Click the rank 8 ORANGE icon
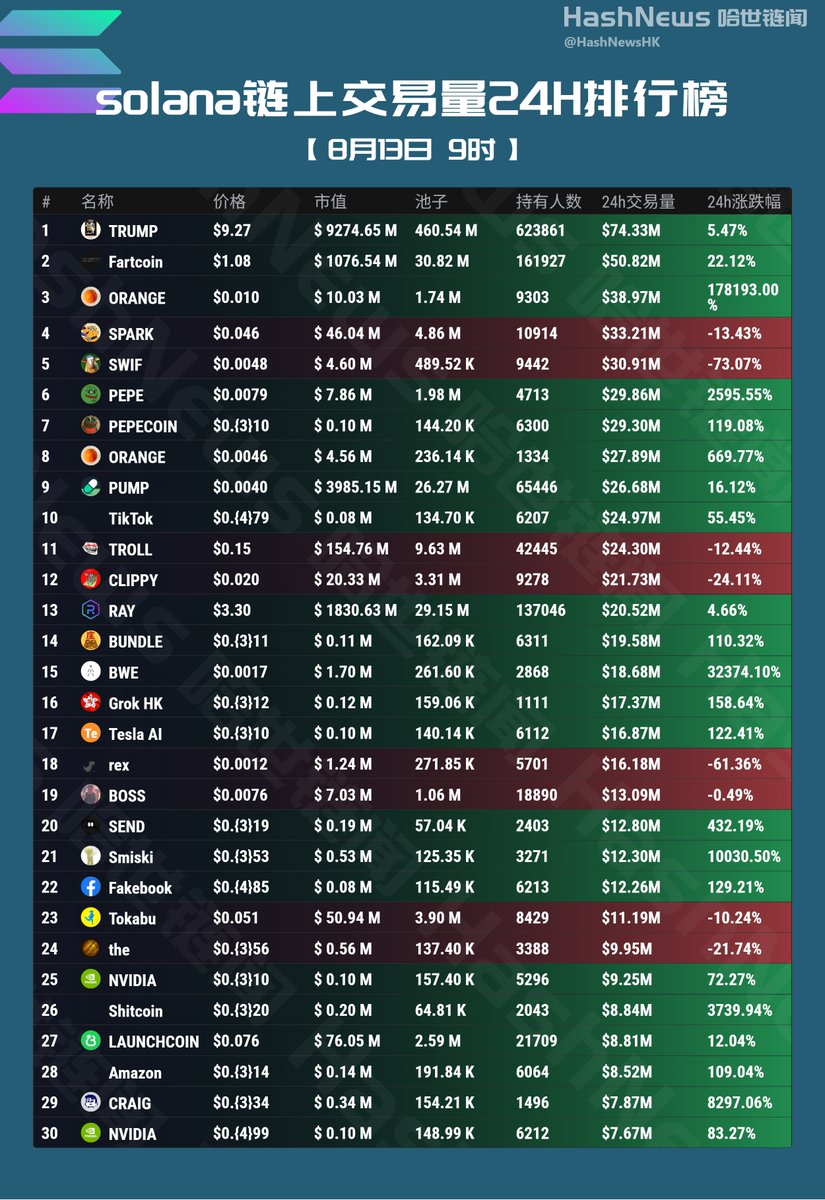Image resolution: width=825 pixels, height=1200 pixels. pyautogui.click(x=91, y=456)
